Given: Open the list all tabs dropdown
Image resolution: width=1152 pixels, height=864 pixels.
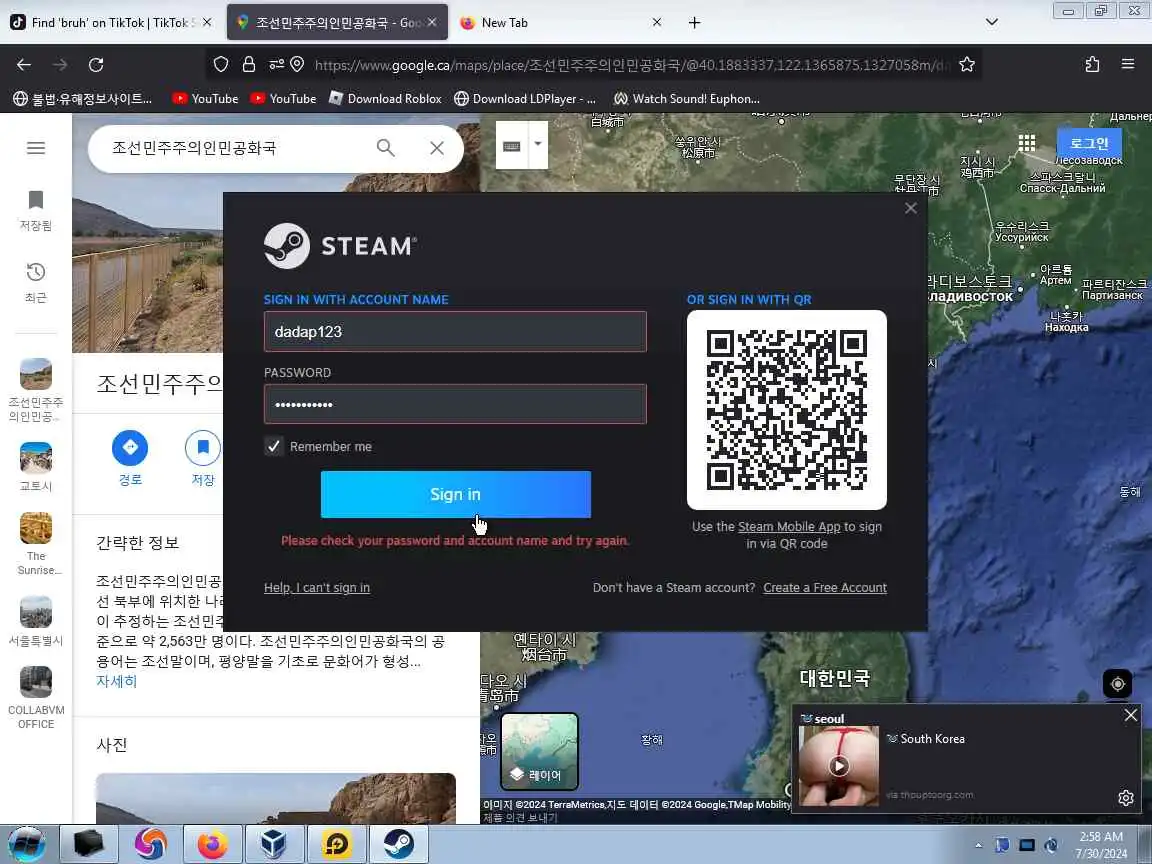Looking at the screenshot, I should [992, 22].
